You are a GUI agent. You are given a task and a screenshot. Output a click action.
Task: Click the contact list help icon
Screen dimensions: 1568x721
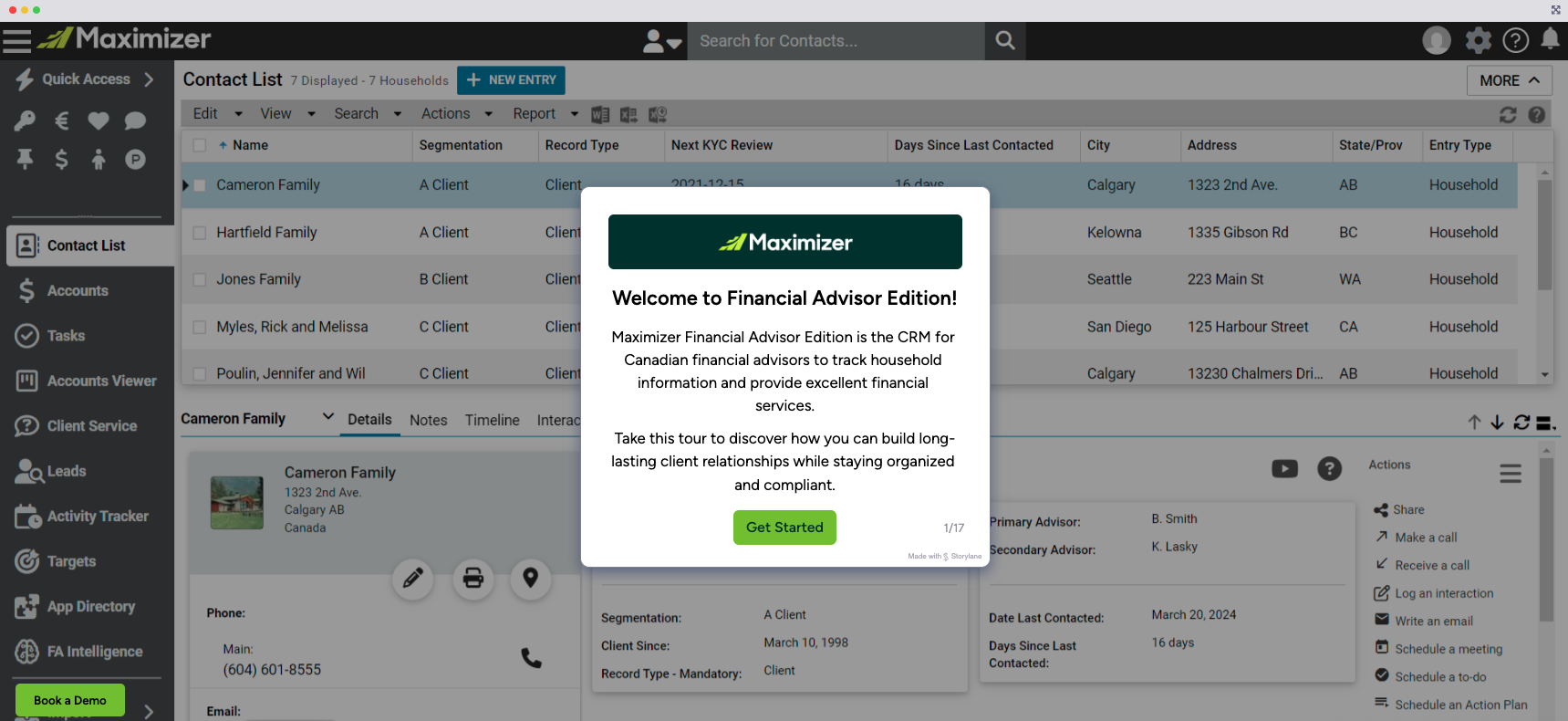(x=1537, y=115)
